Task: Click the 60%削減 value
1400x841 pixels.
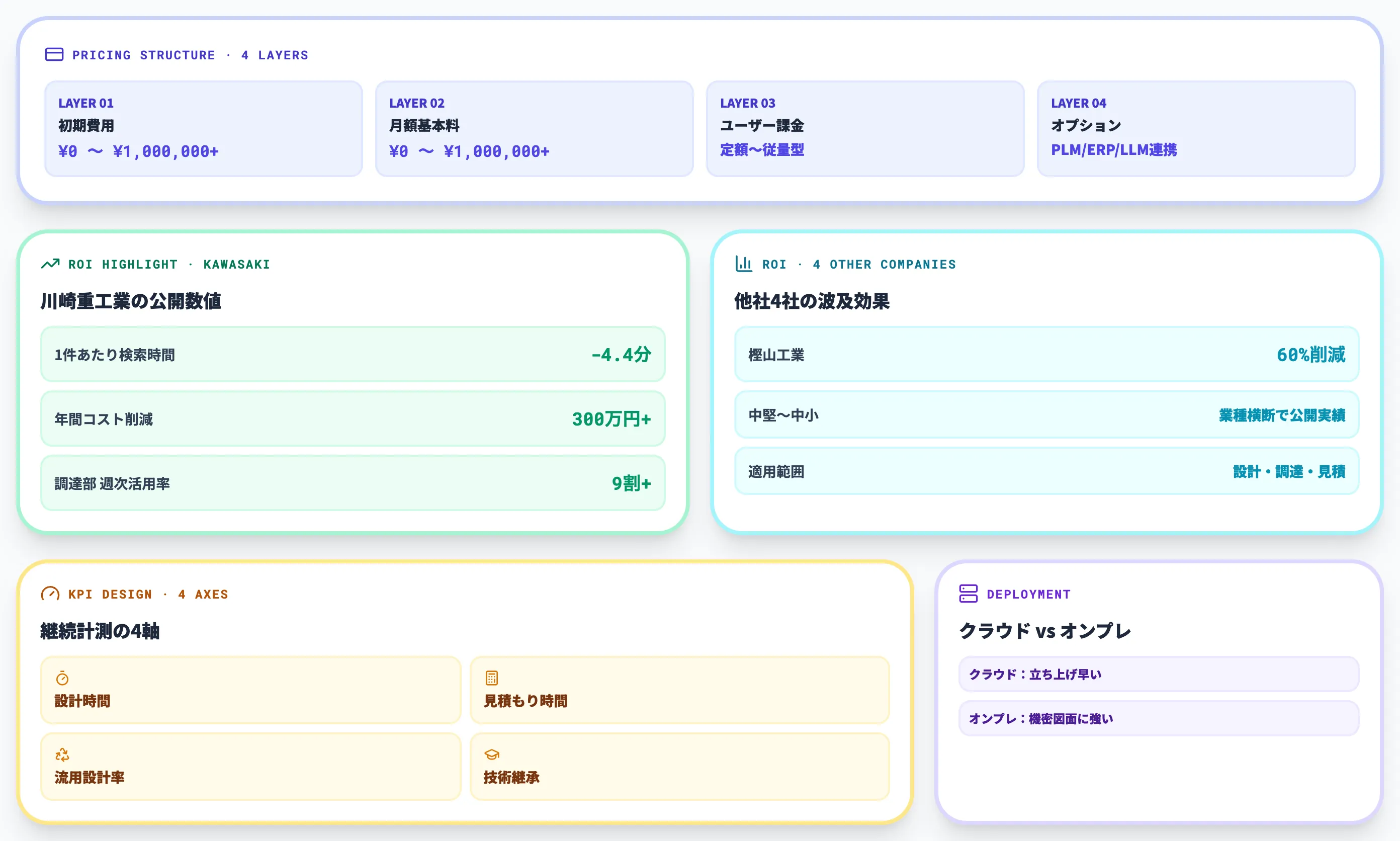Action: 1310,354
